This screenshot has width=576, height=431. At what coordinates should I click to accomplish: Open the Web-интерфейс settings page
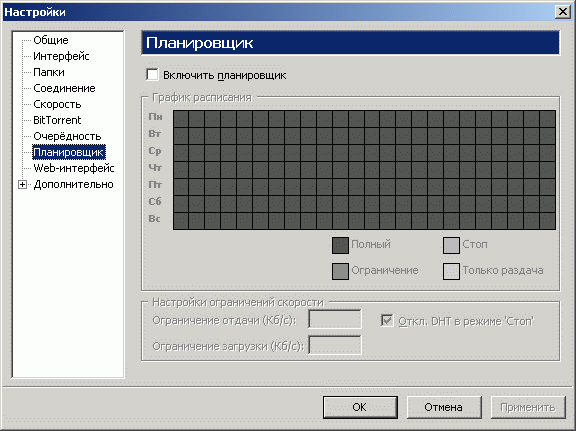[74, 168]
